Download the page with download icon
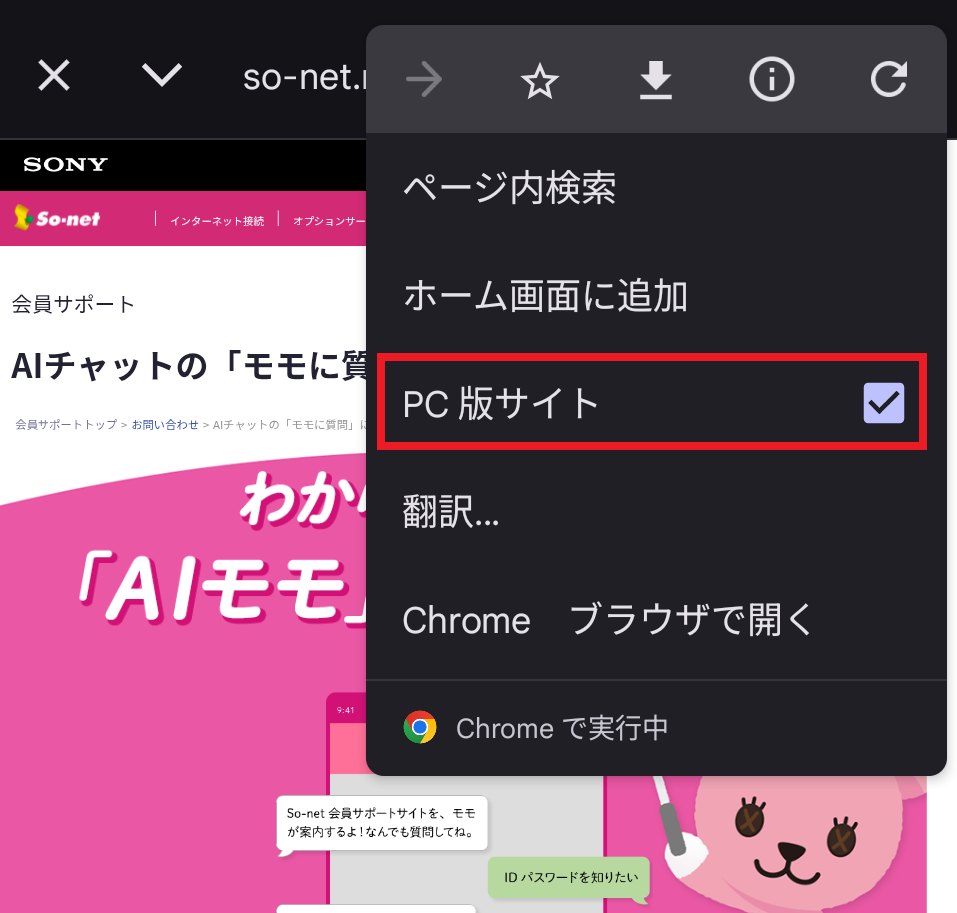 (656, 80)
